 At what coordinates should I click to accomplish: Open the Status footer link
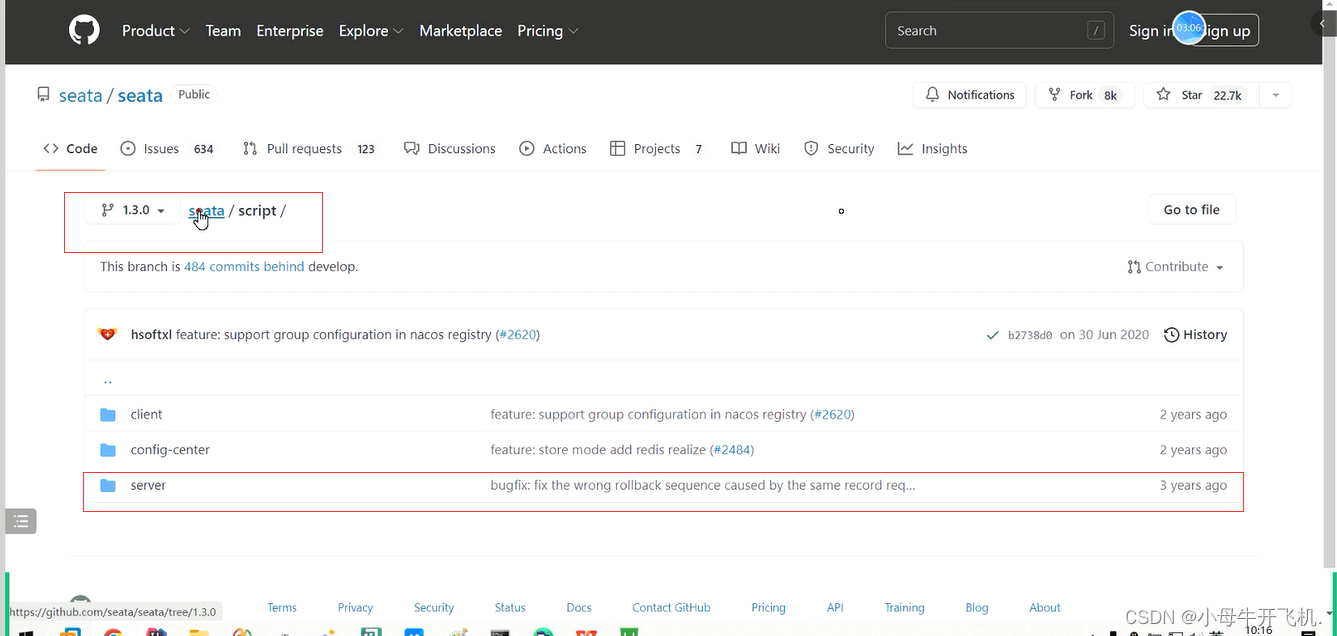click(x=510, y=608)
